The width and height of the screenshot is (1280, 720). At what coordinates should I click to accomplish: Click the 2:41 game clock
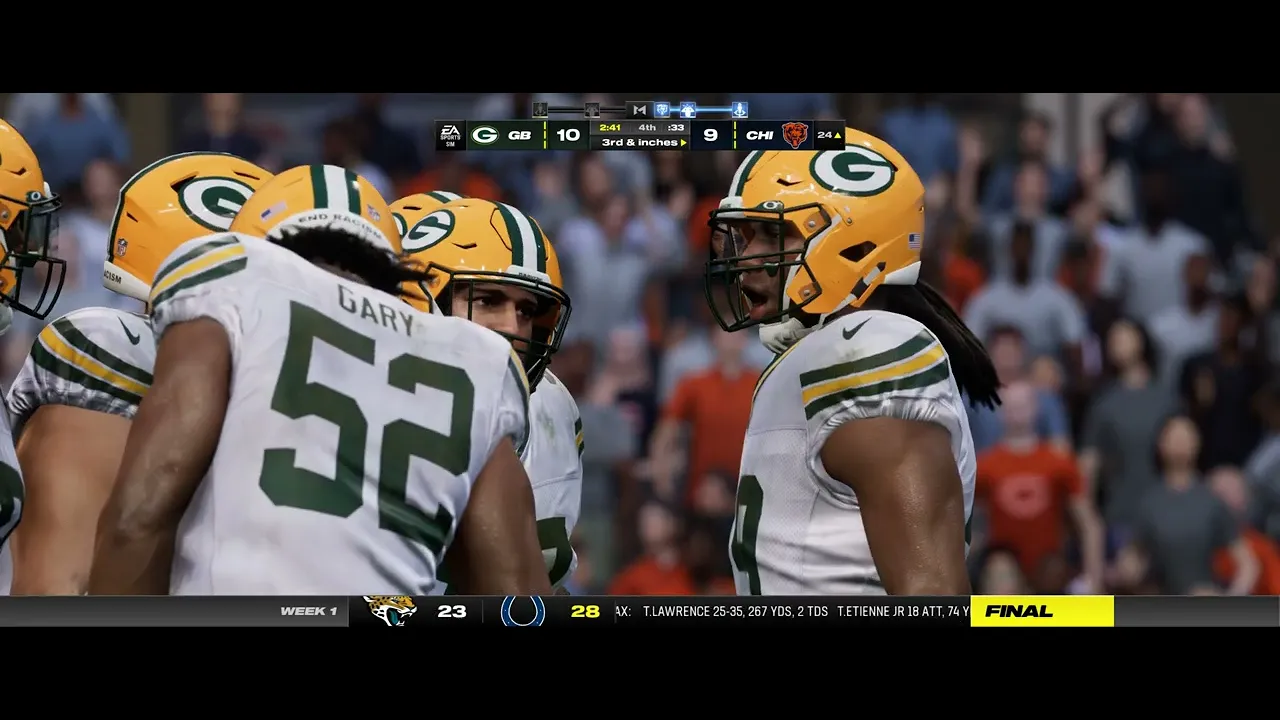coord(610,128)
